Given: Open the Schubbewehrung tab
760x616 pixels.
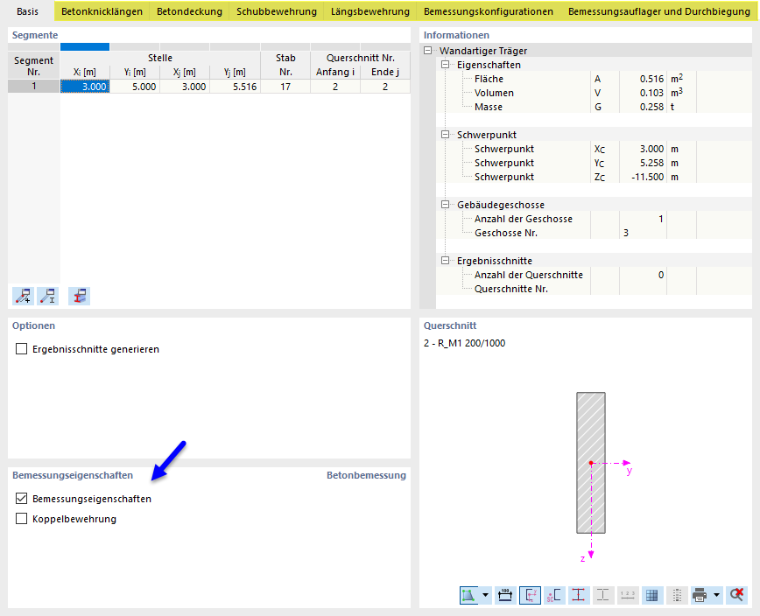Looking at the screenshot, I should pyautogui.click(x=276, y=11).
